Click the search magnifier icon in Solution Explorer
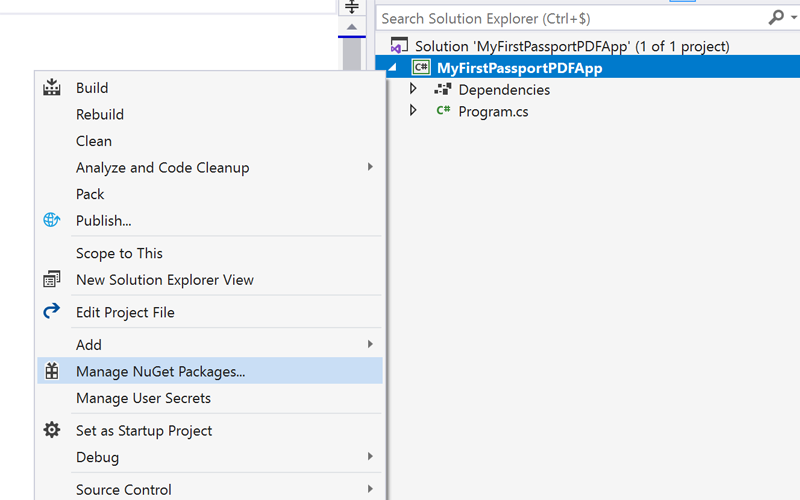This screenshot has height=500, width=800. pos(776,18)
